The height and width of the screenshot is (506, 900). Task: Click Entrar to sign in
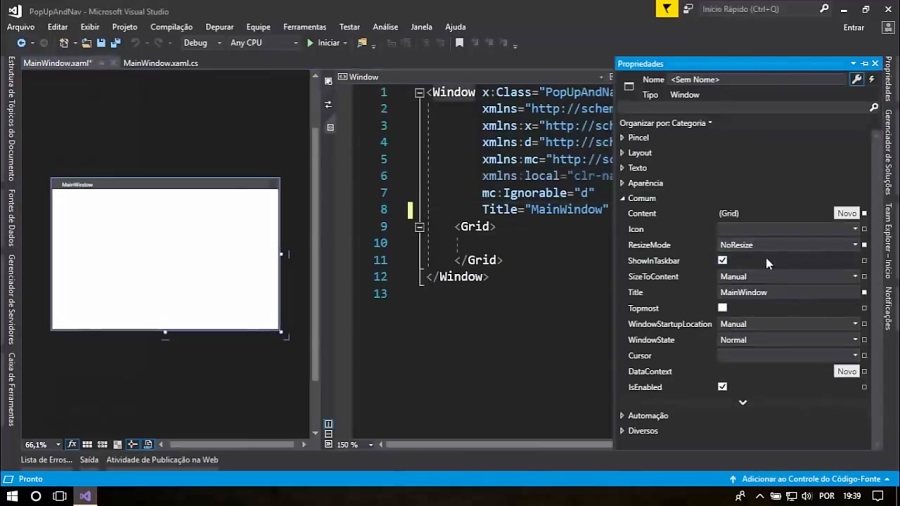[x=854, y=28]
